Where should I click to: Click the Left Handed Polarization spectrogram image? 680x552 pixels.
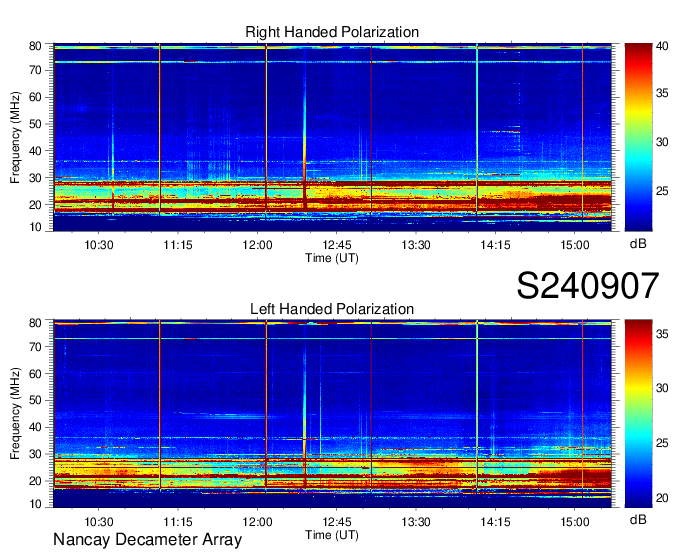(x=332, y=414)
